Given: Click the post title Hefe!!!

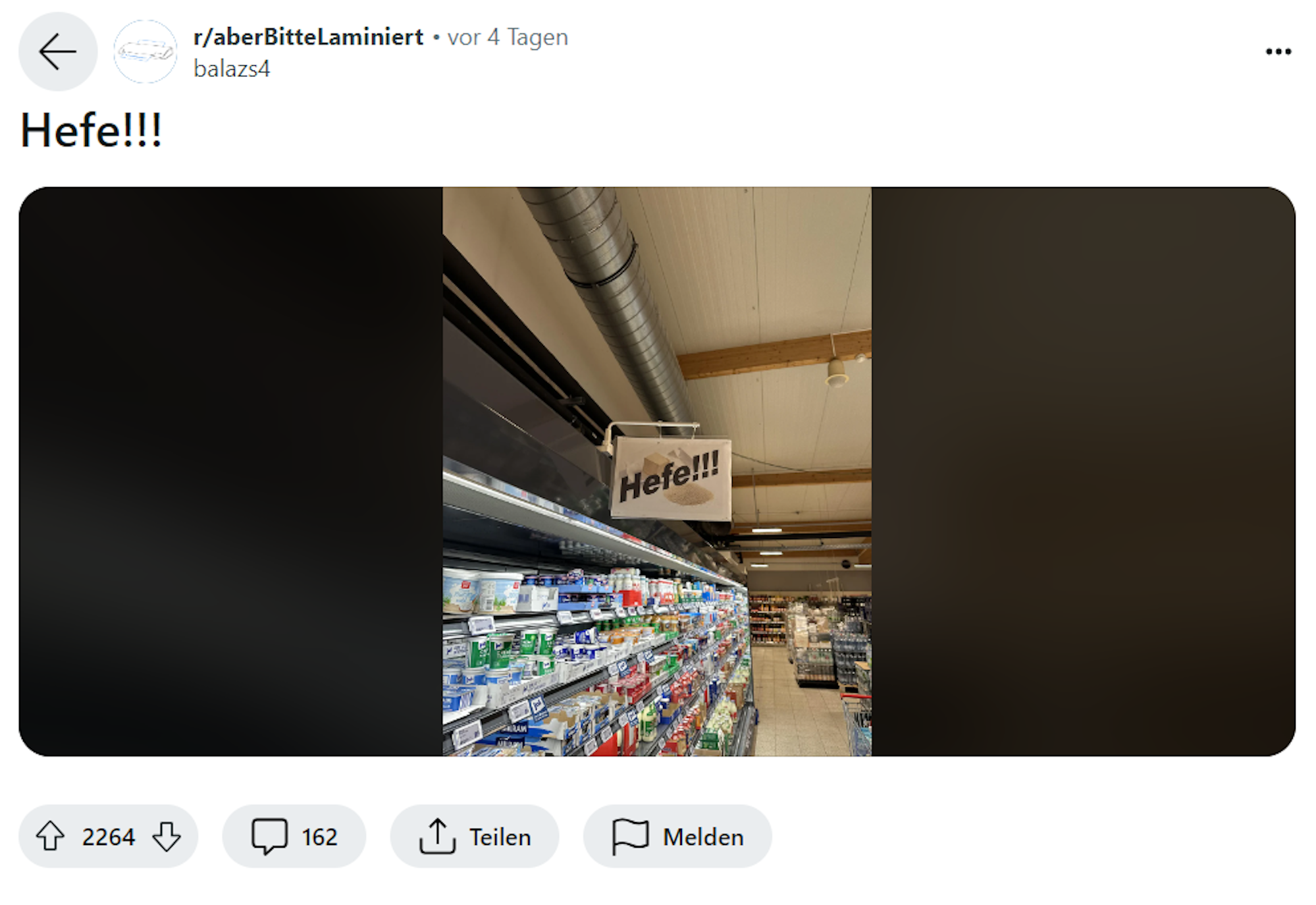Looking at the screenshot, I should [92, 130].
